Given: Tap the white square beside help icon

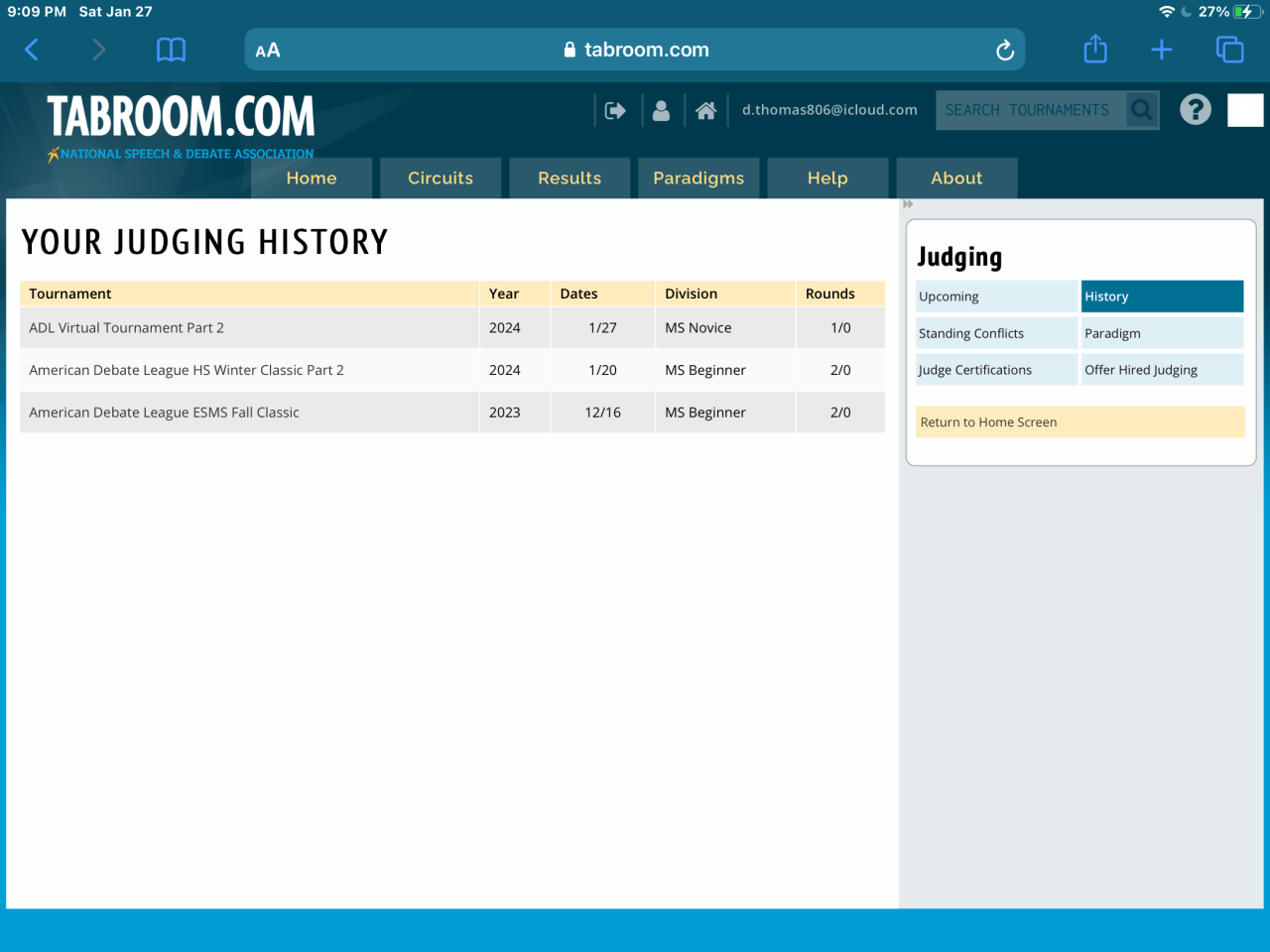Looking at the screenshot, I should [1245, 110].
